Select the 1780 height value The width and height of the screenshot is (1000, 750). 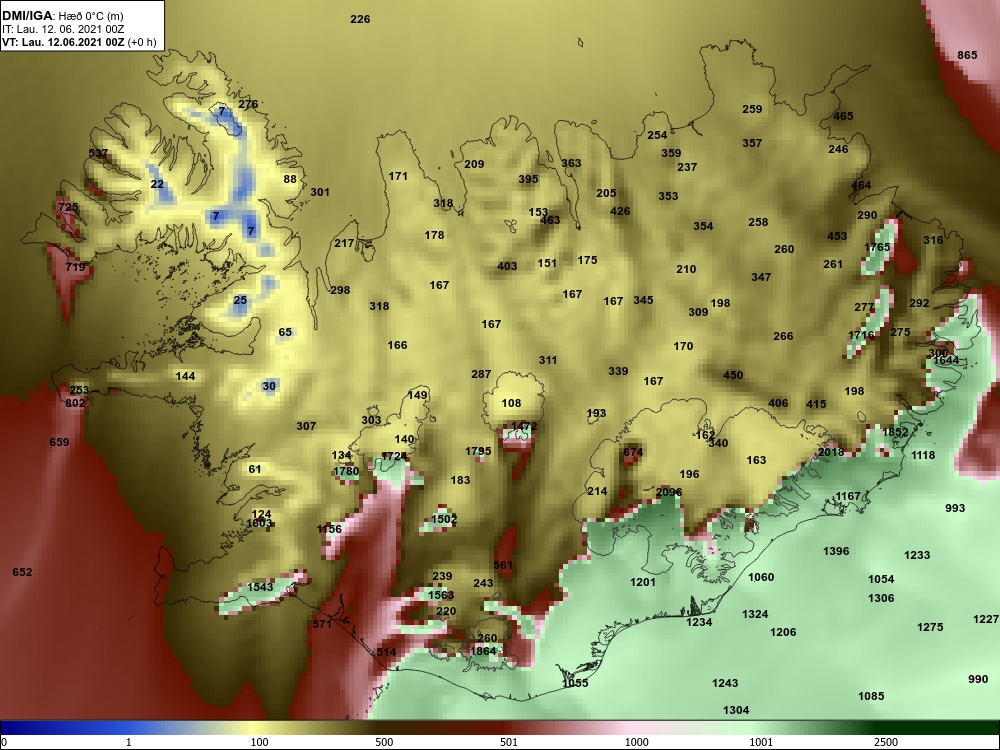point(346,471)
